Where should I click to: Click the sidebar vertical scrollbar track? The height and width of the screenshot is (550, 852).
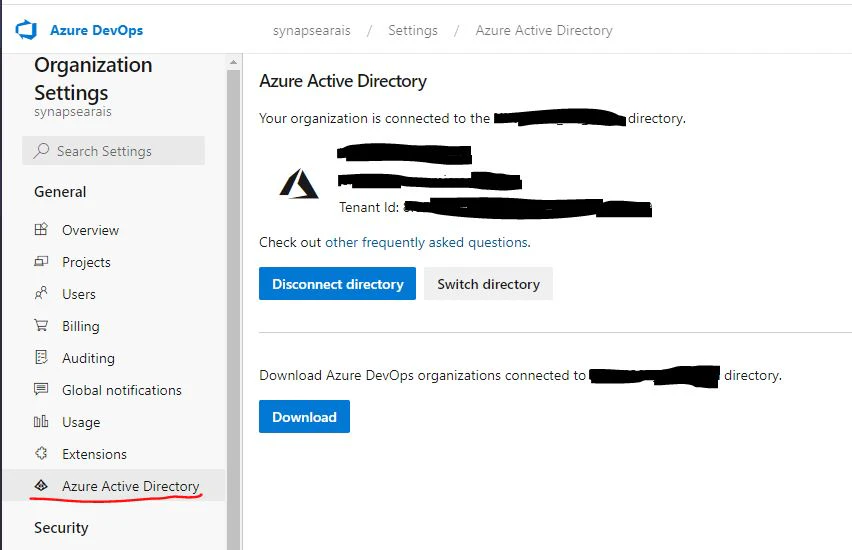coord(233,310)
